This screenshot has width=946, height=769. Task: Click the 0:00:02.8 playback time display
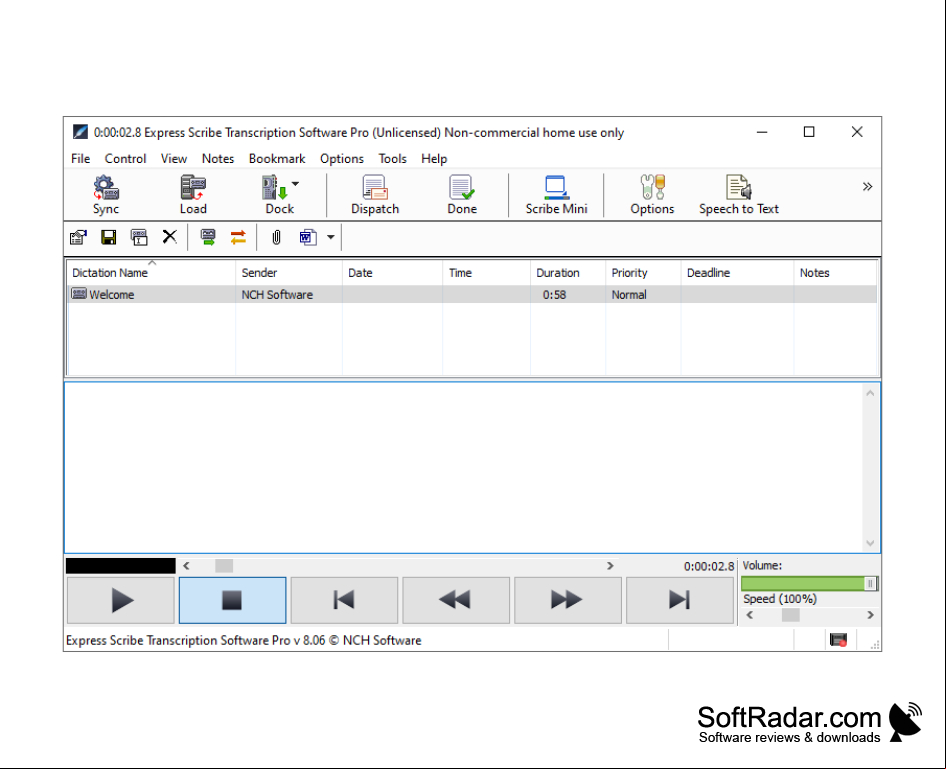click(x=708, y=566)
